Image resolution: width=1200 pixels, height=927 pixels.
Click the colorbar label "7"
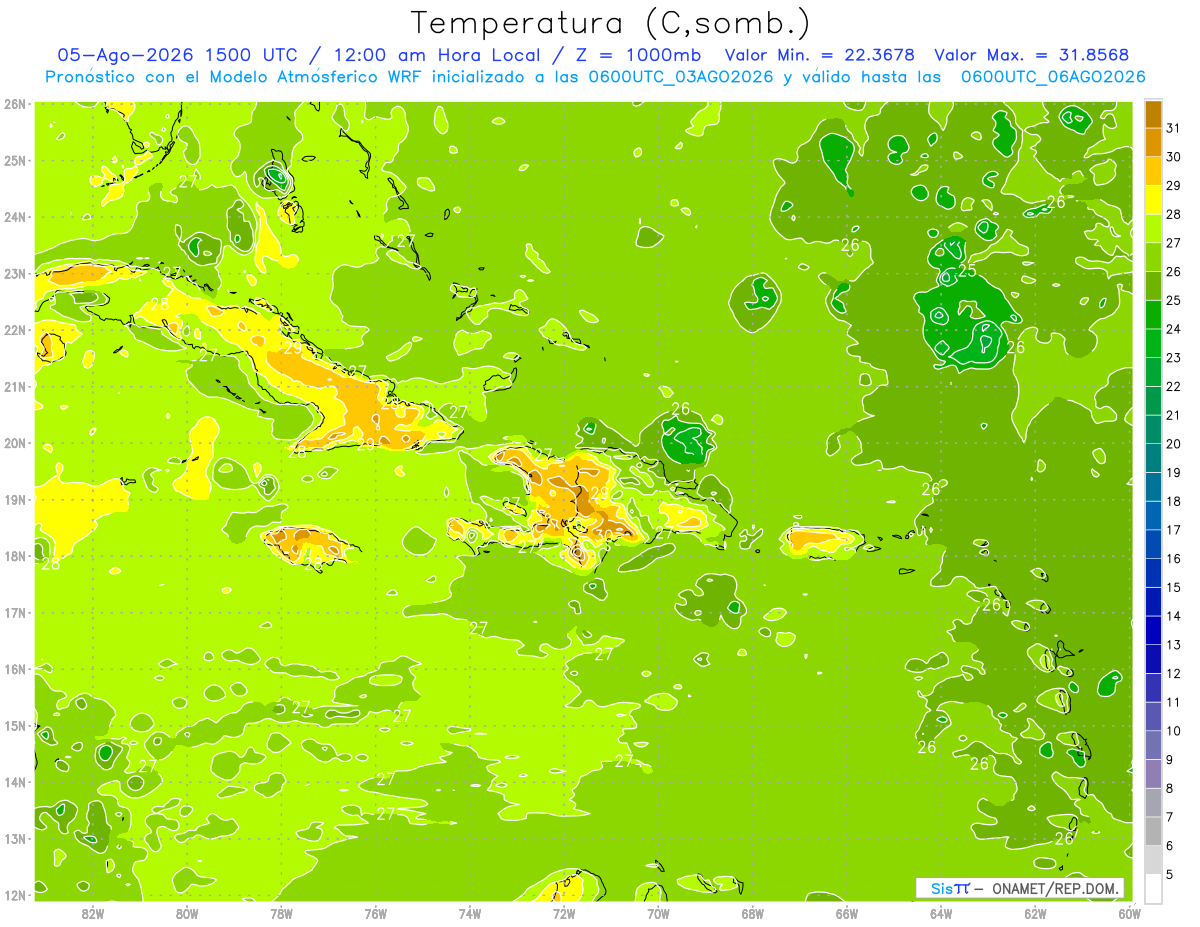[x=1171, y=817]
